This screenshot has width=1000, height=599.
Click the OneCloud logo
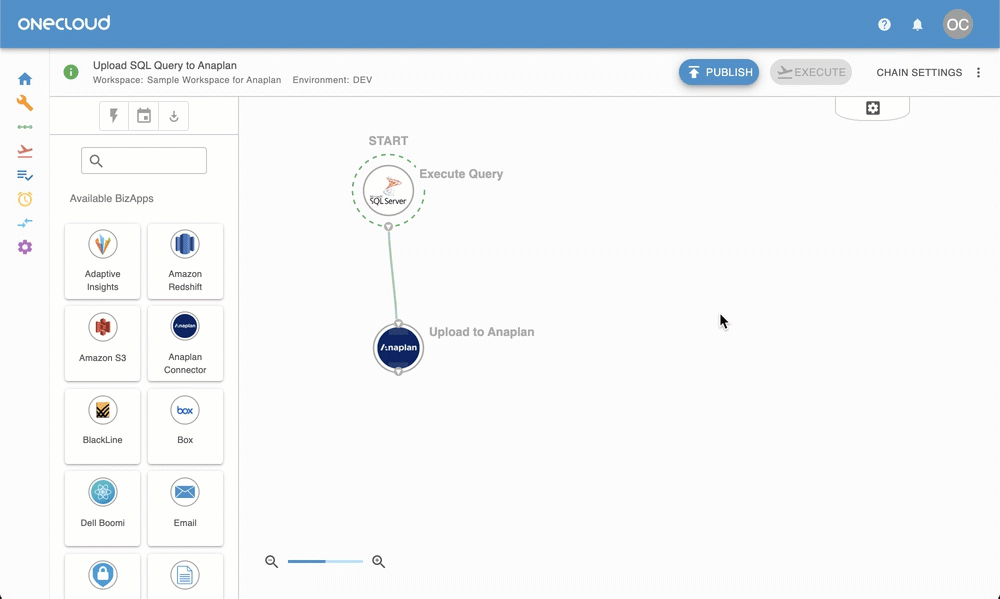(x=64, y=24)
